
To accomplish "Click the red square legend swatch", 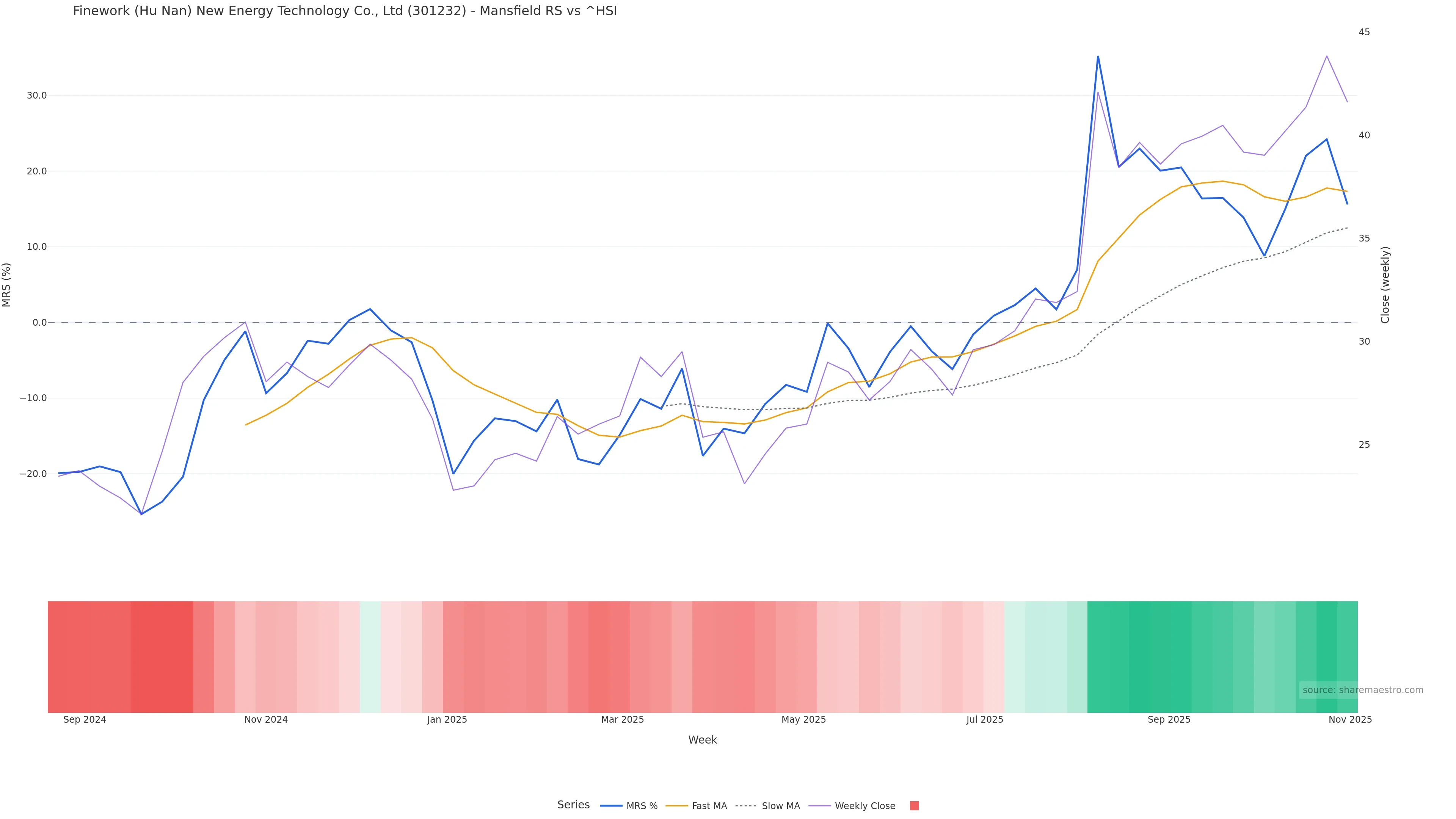I will (x=914, y=806).
